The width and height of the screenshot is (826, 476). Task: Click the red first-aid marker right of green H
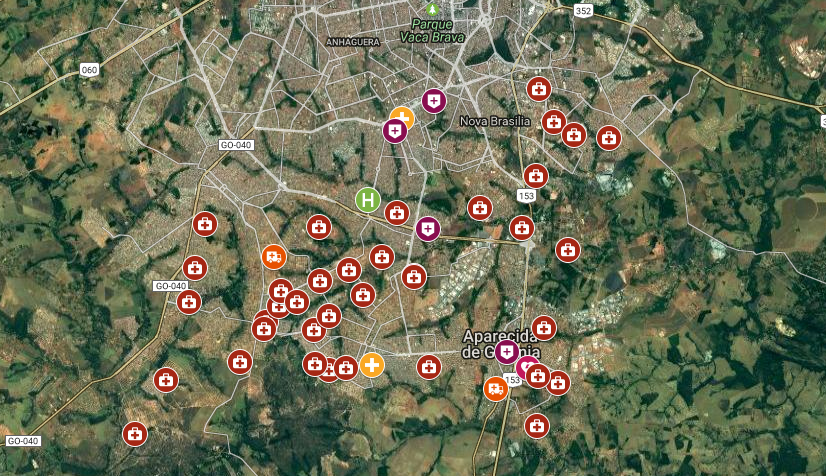tap(397, 213)
